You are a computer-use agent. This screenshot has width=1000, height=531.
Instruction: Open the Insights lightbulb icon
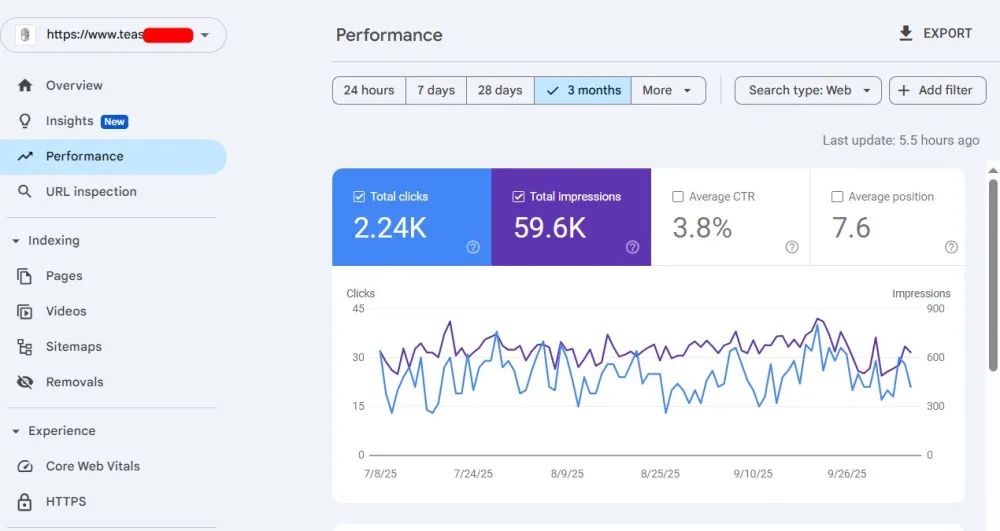pos(25,121)
